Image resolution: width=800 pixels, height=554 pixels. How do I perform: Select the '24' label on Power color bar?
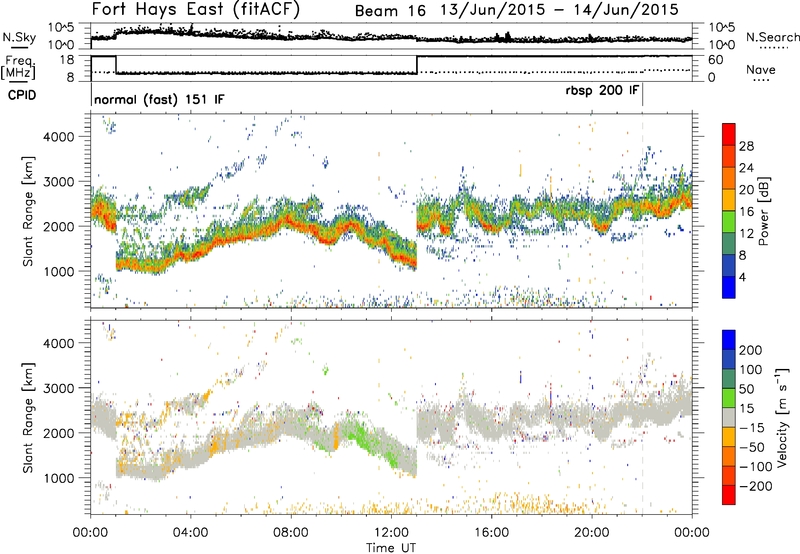pyautogui.click(x=746, y=168)
